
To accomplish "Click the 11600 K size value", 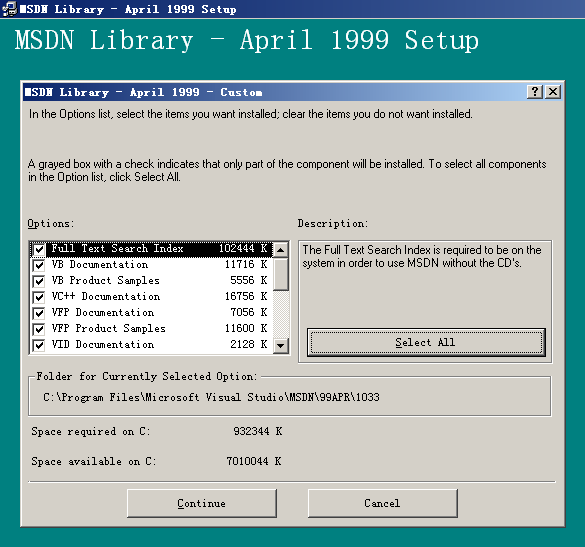I will [x=246, y=329].
